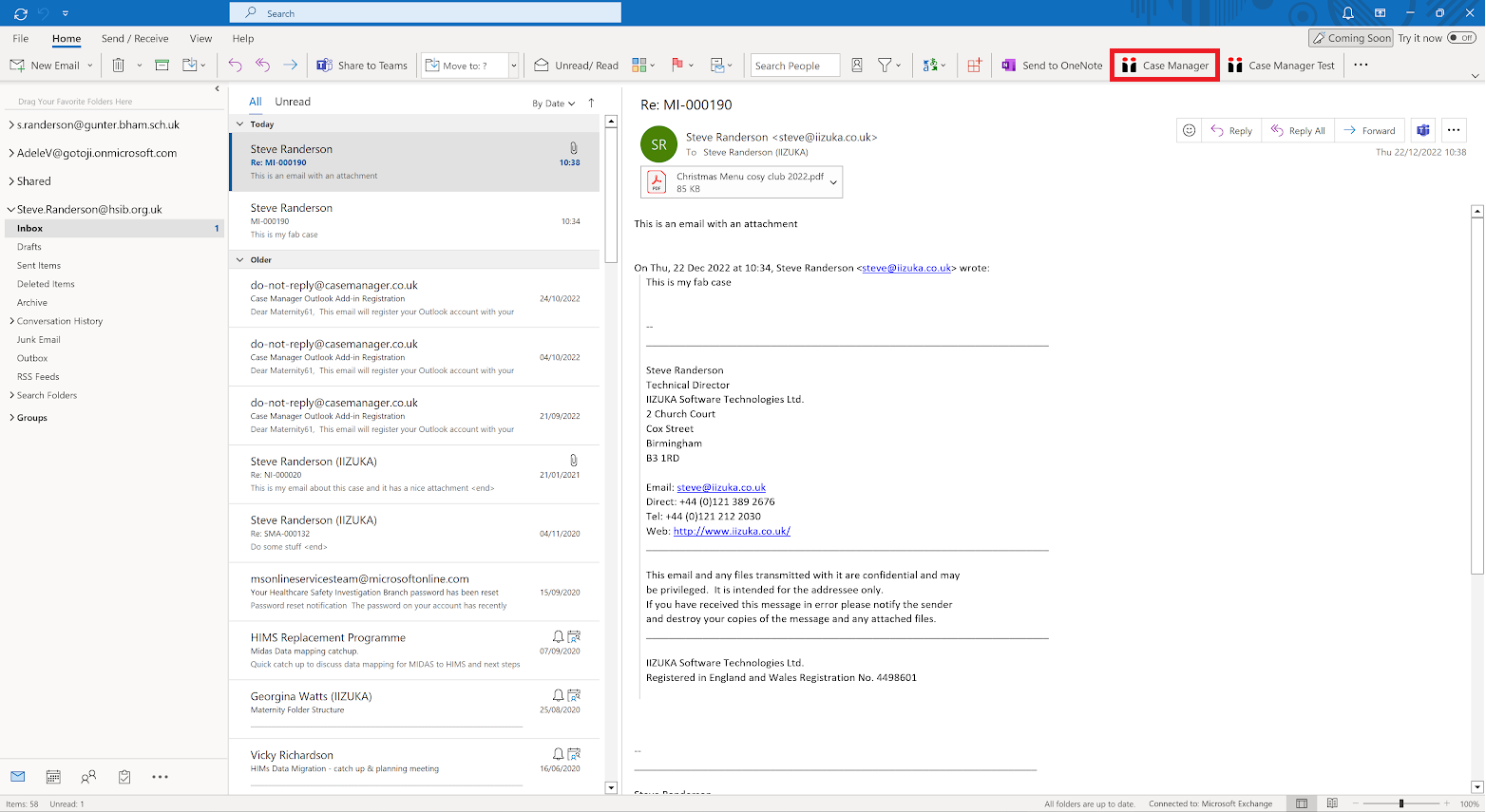This screenshot has height=812, width=1486.
Task: Switch to Reading view in status bar
Action: (x=1332, y=803)
